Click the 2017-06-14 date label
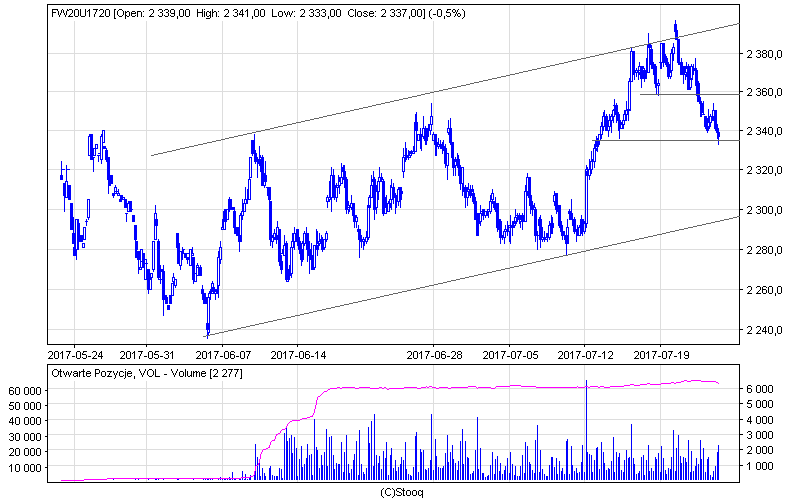Viewport: 800px width, 500px height. click(298, 355)
